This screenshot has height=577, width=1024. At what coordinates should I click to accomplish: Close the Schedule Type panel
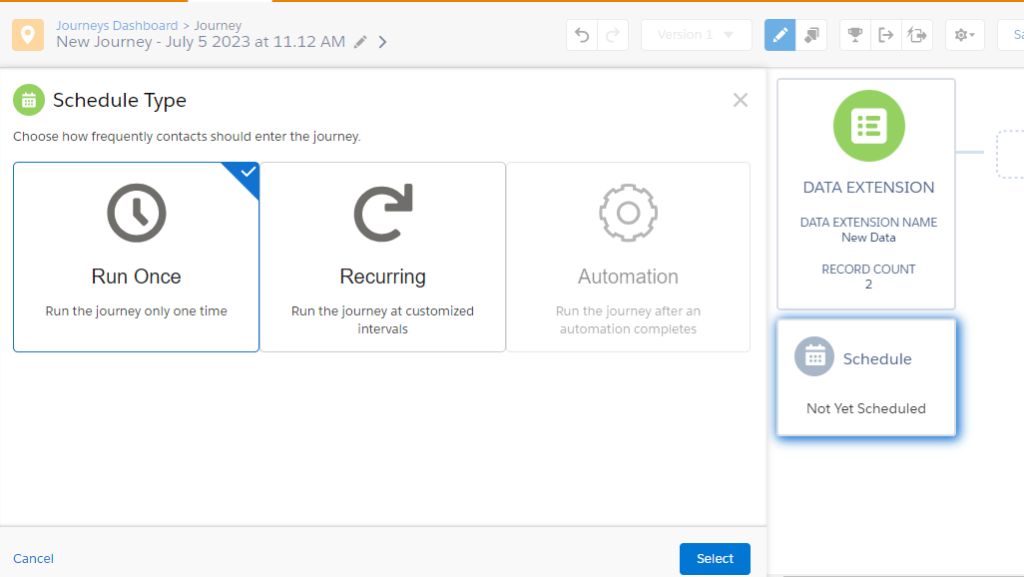pos(740,100)
